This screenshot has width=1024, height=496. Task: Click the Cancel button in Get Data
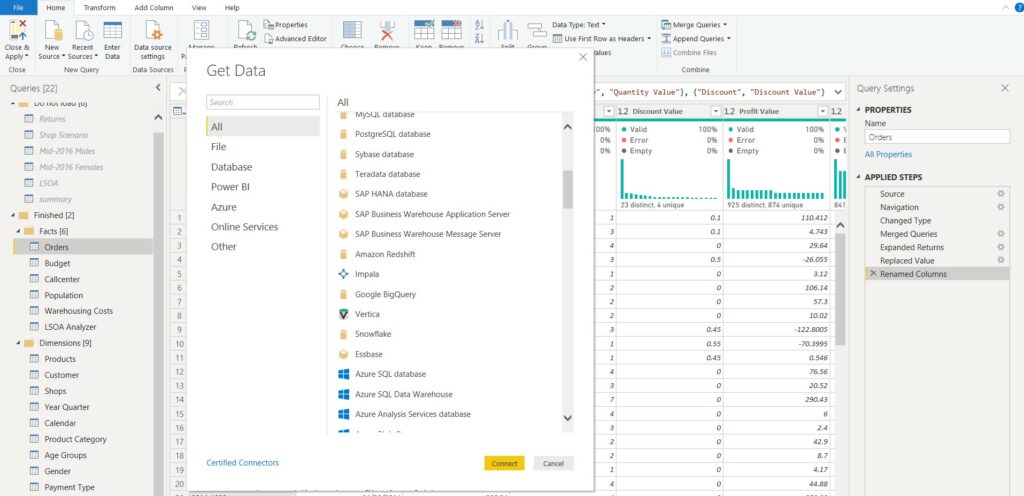(x=553, y=463)
